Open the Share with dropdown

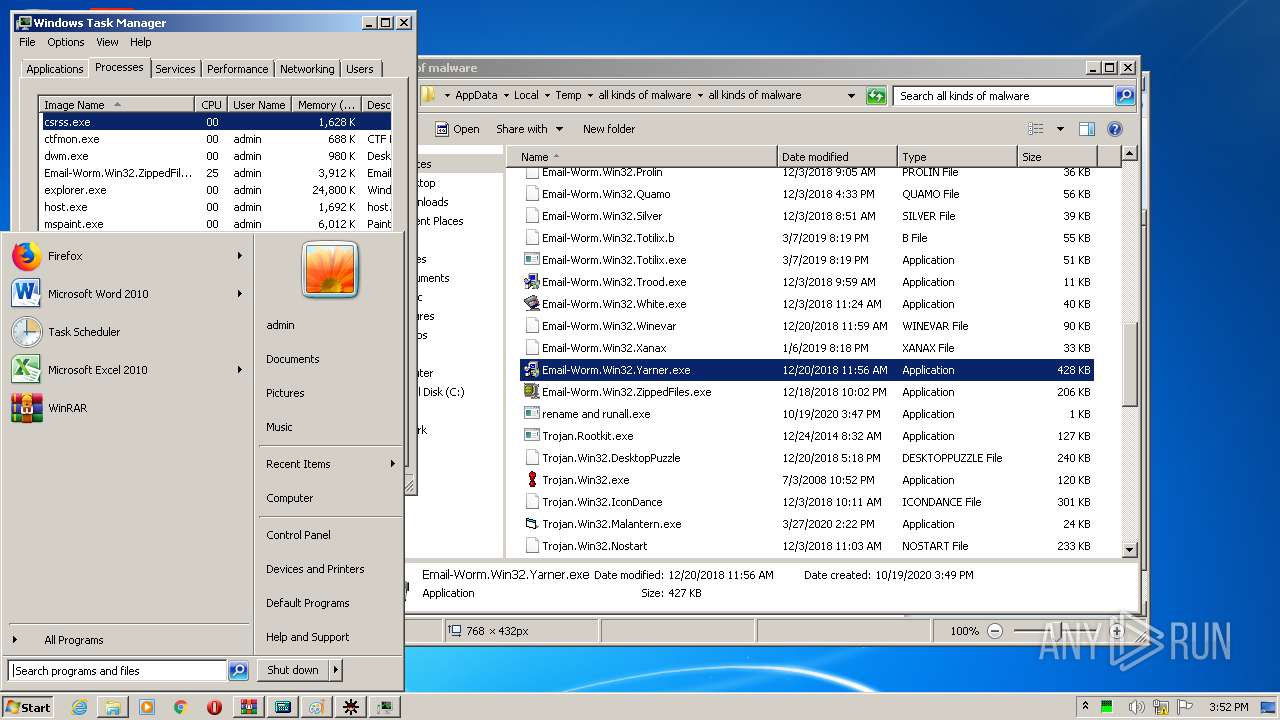pos(530,129)
